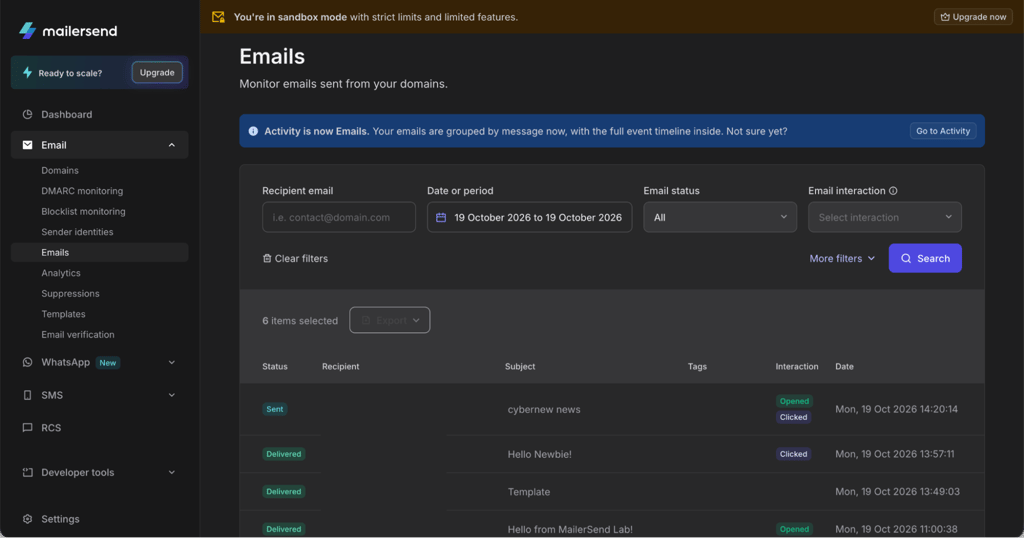The height and width of the screenshot is (538, 1024).
Task: Click the New badge beside WhatsApp
Action: [108, 363]
